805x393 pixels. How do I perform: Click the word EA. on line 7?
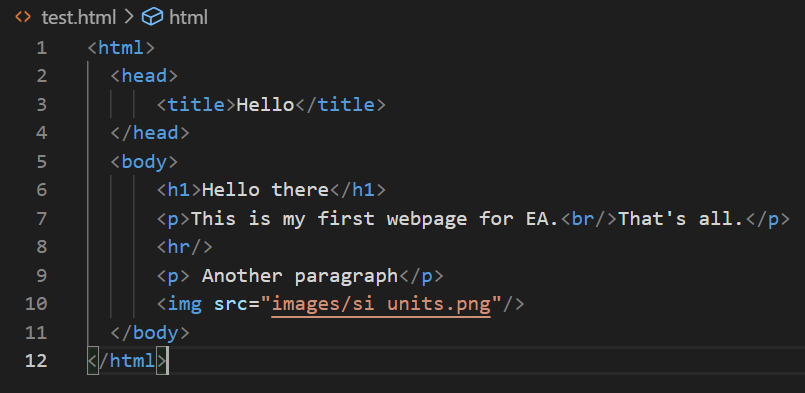(x=543, y=219)
